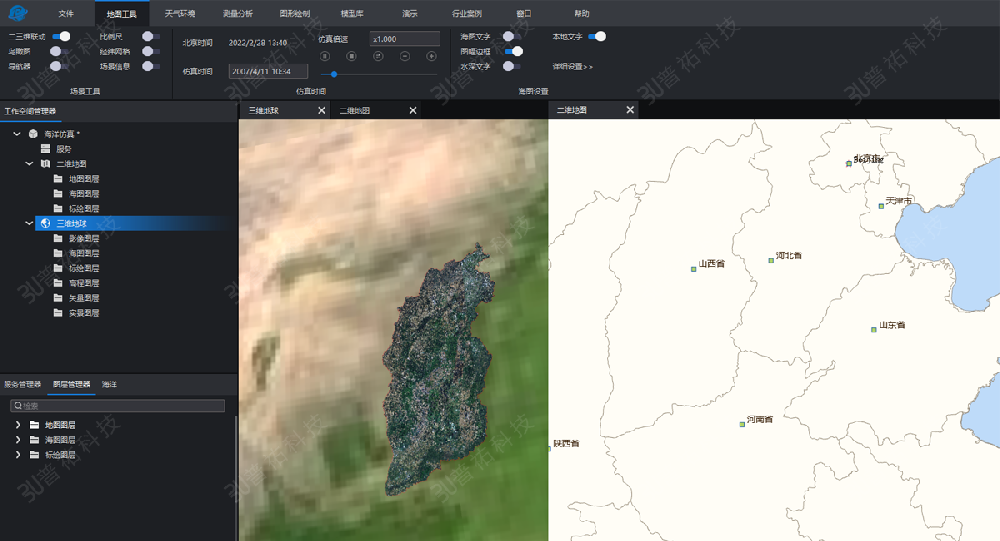Click the 详细设置>> link
Viewport: 1000px width, 541px height.
pos(573,66)
